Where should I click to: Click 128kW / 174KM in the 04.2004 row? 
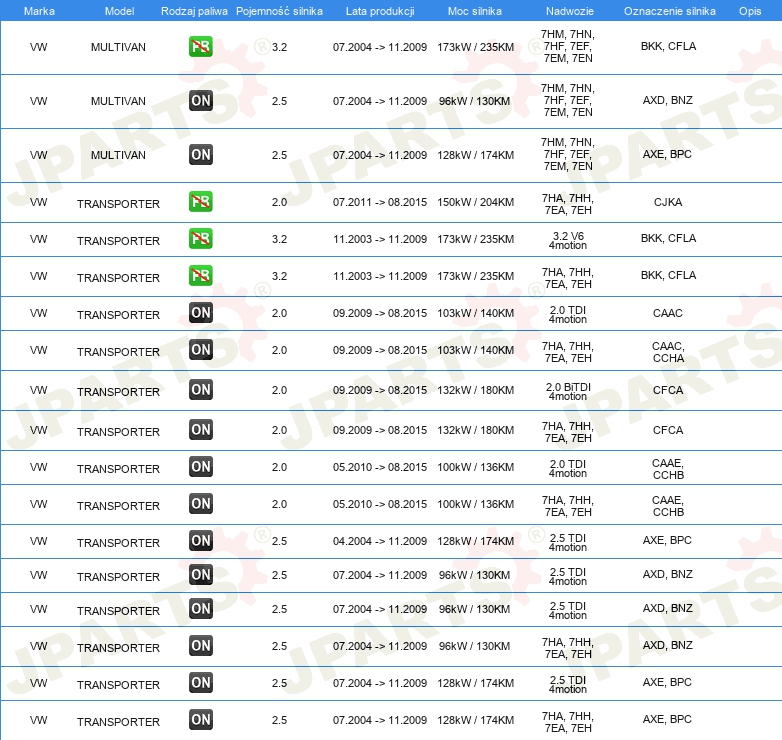click(475, 541)
